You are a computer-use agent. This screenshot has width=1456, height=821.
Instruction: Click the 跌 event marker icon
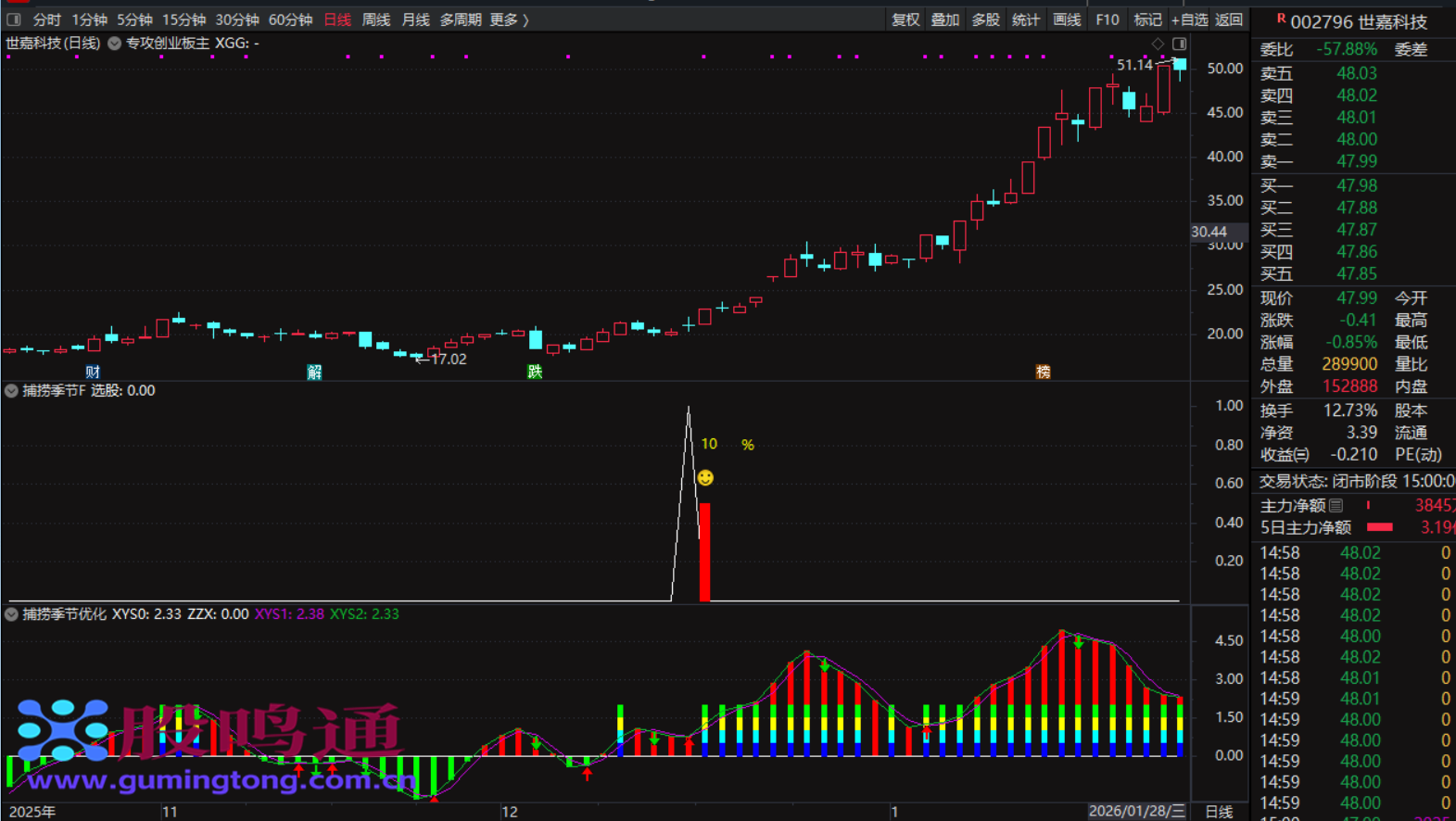point(535,372)
